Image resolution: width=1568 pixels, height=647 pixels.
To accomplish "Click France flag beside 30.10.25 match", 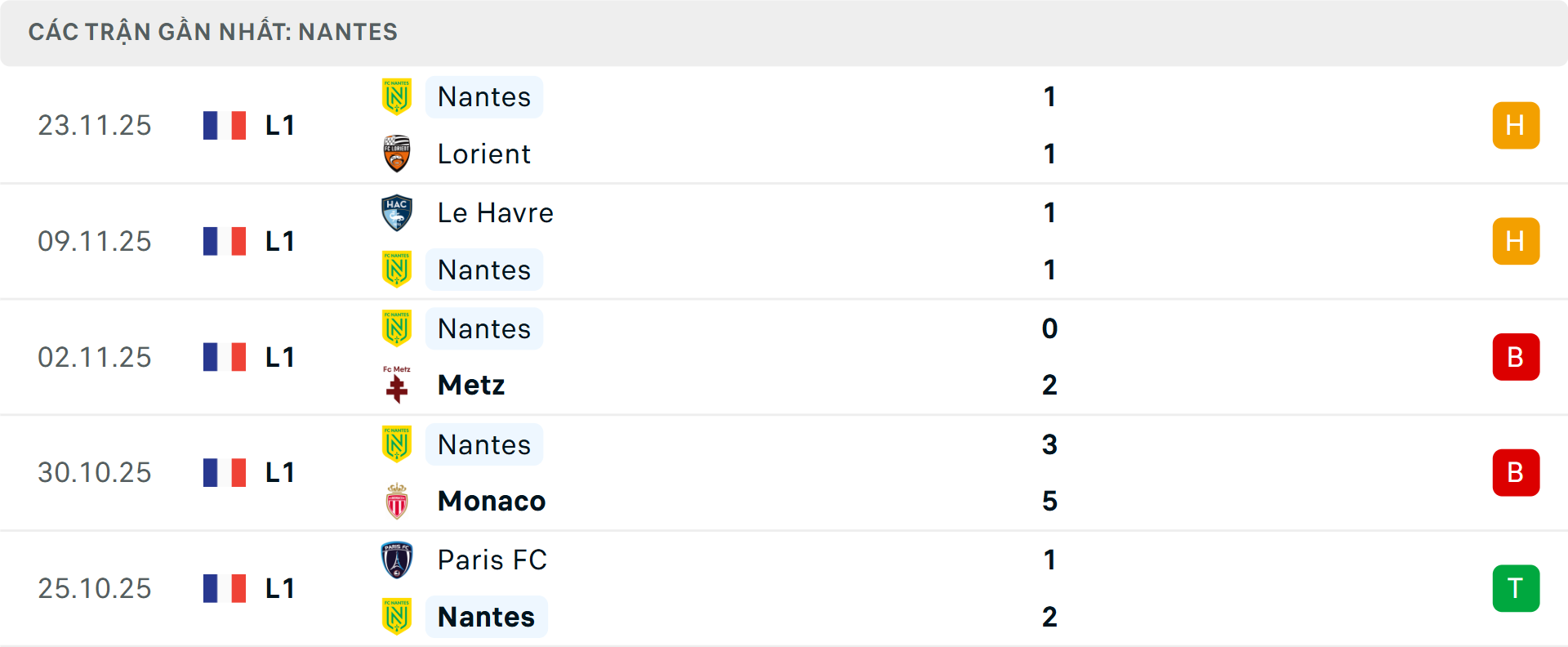I will tap(225, 472).
